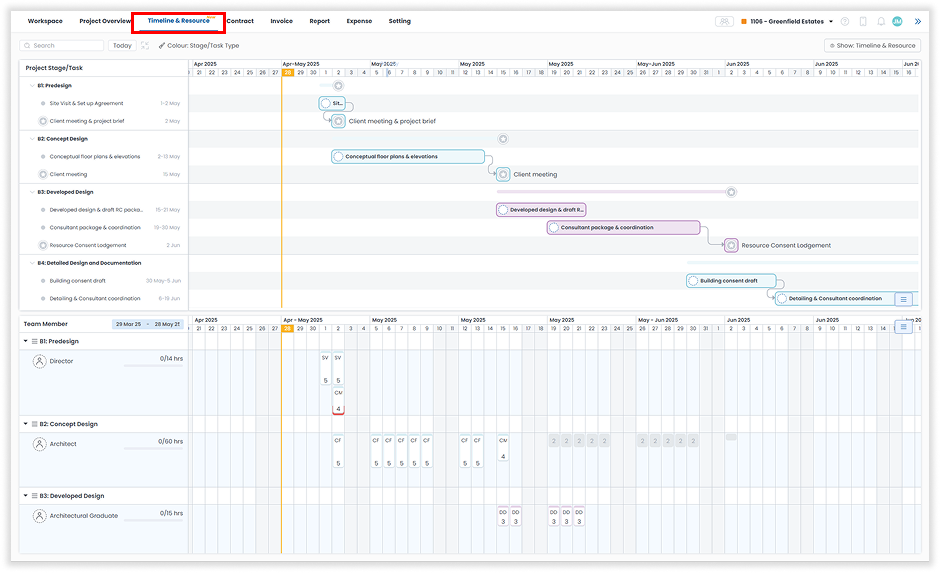The height and width of the screenshot is (573, 940).
Task: Click the Director person avatar
Action: point(40,361)
